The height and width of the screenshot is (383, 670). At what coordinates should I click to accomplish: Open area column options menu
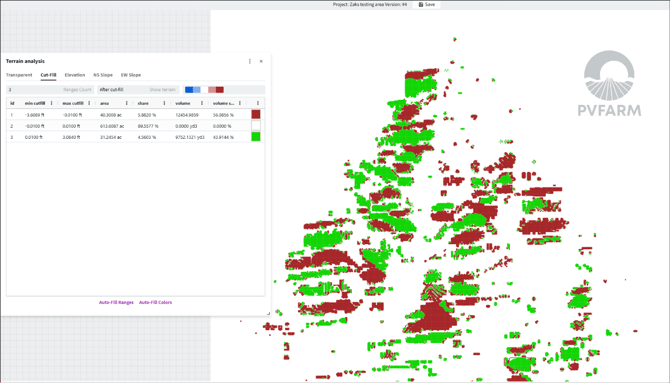[x=126, y=103]
